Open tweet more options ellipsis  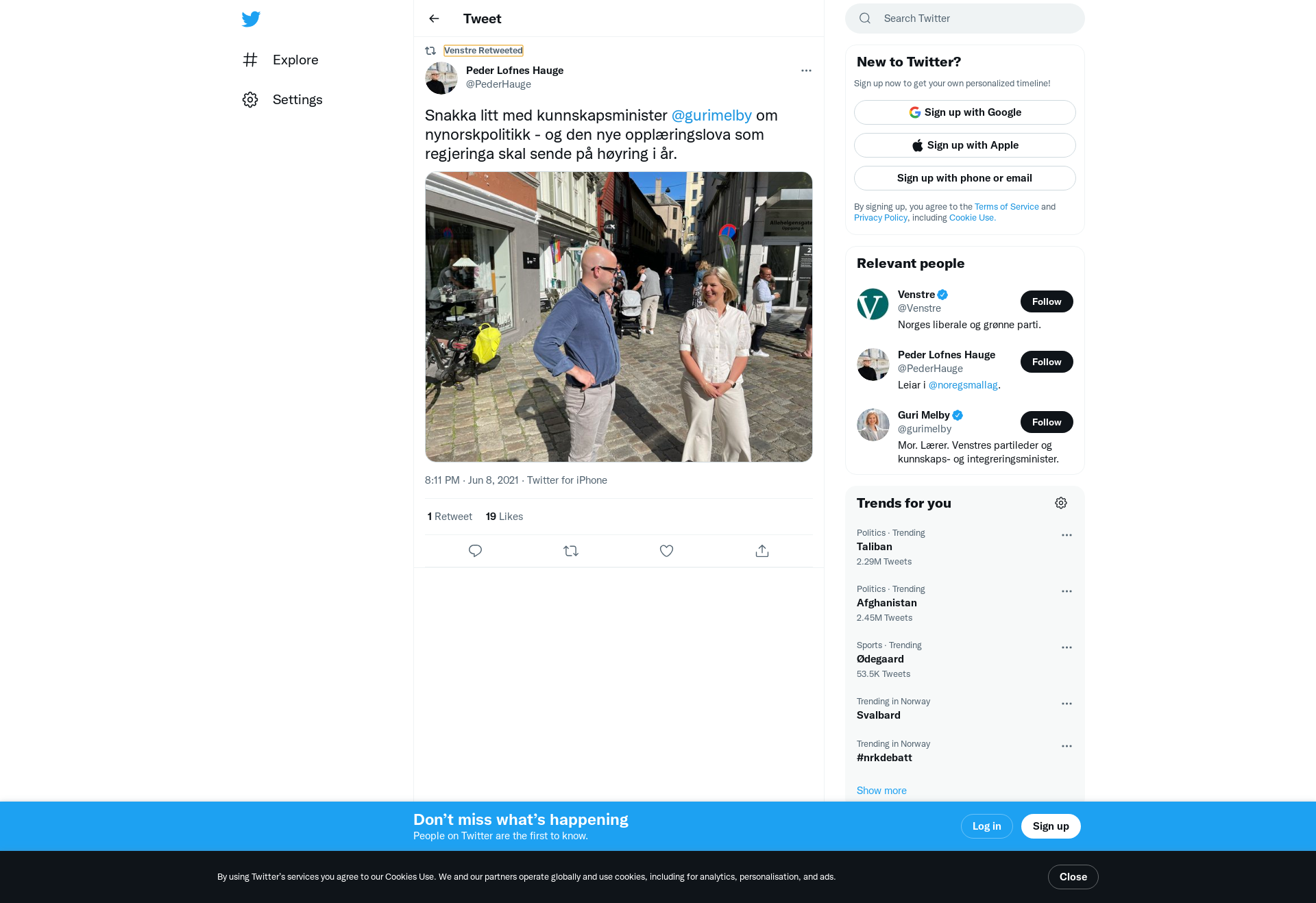pyautogui.click(x=806, y=71)
